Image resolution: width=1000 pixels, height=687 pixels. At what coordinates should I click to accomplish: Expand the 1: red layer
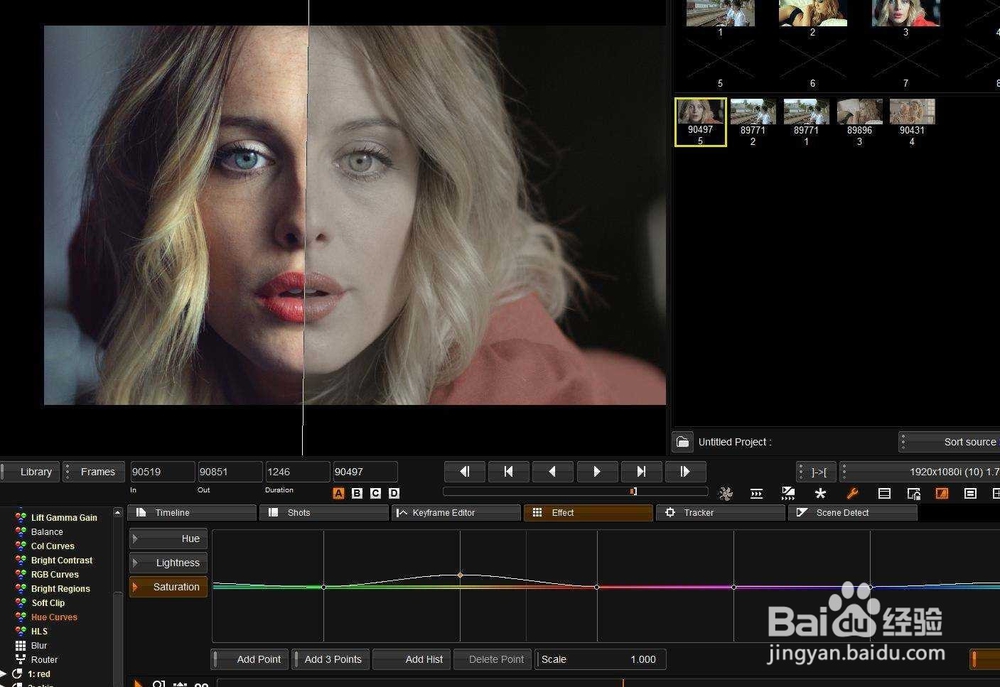point(3,674)
